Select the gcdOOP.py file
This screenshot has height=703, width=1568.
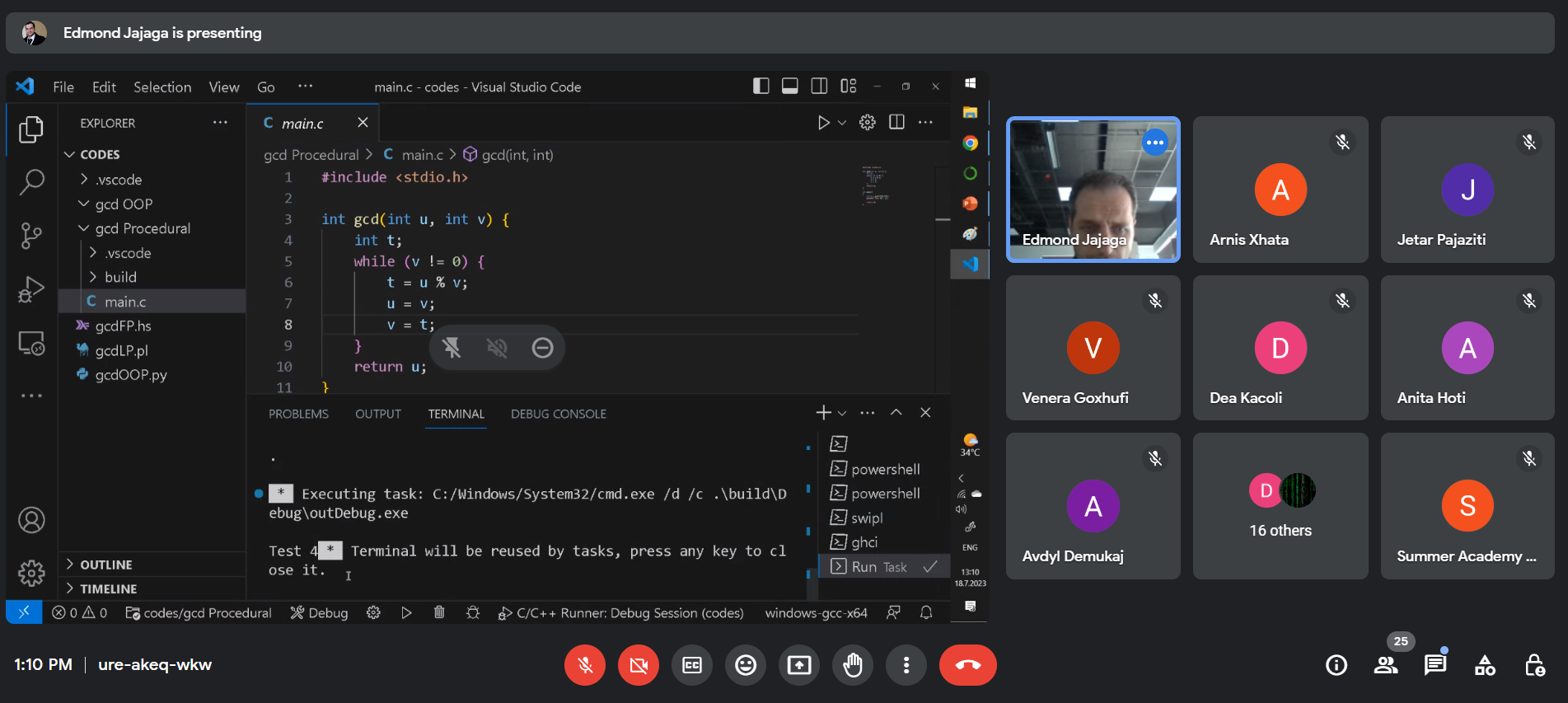tap(130, 375)
